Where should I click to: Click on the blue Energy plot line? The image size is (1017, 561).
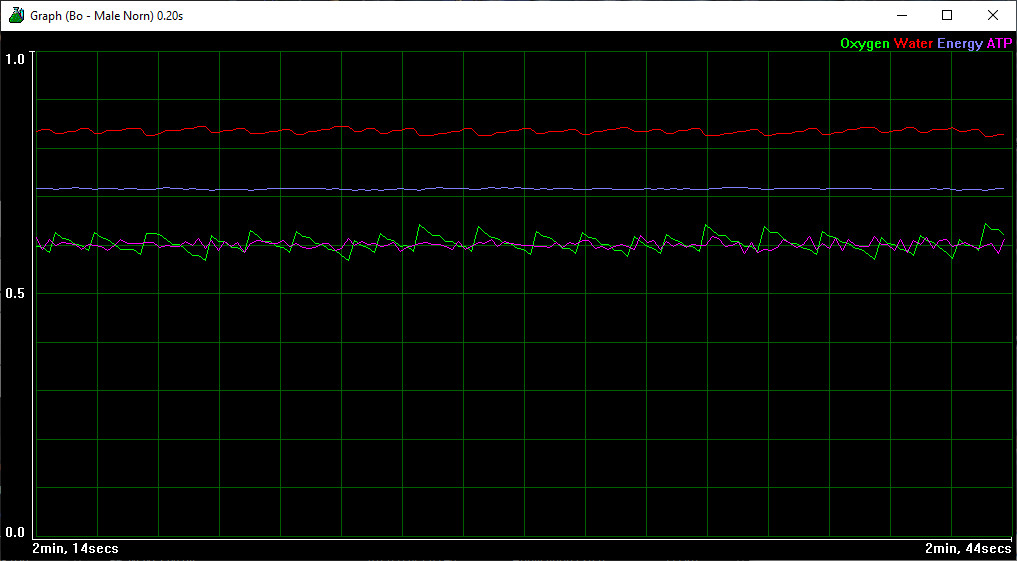click(x=500, y=188)
